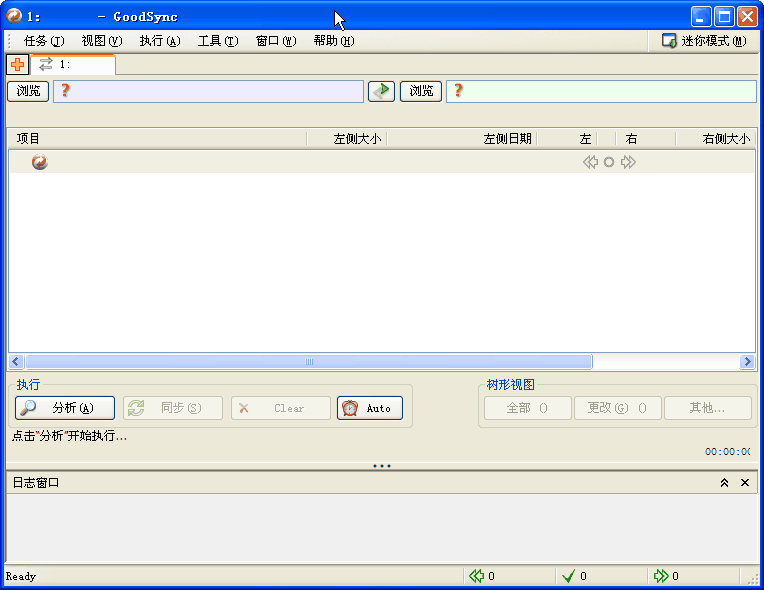The width and height of the screenshot is (764, 590).
Task: Collapse the 日志窗口 log panel
Action: tap(724, 483)
